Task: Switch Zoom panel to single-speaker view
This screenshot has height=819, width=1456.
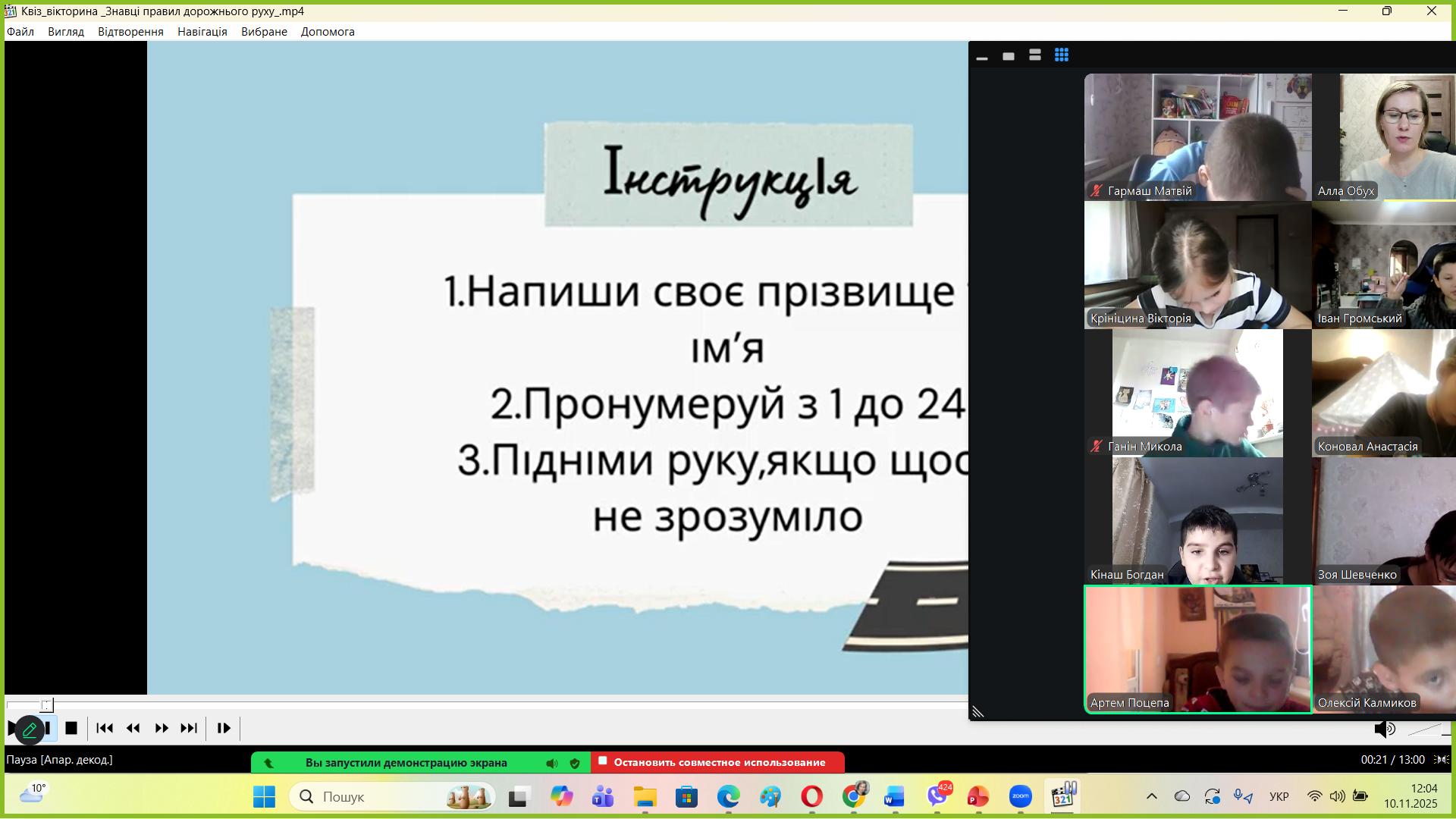Action: 1009,56
